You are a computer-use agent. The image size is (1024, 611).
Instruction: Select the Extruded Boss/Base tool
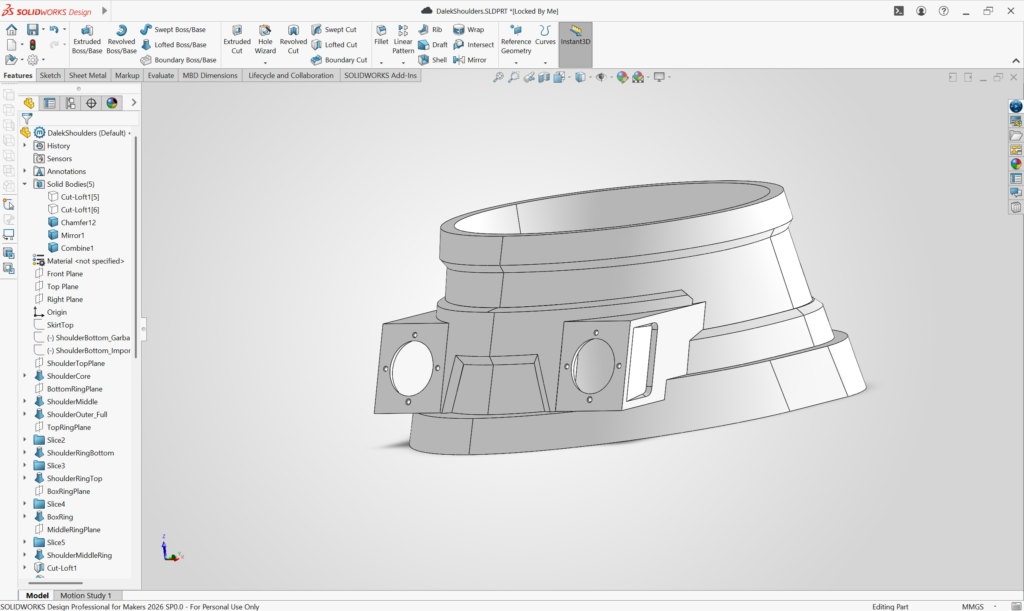pos(87,38)
